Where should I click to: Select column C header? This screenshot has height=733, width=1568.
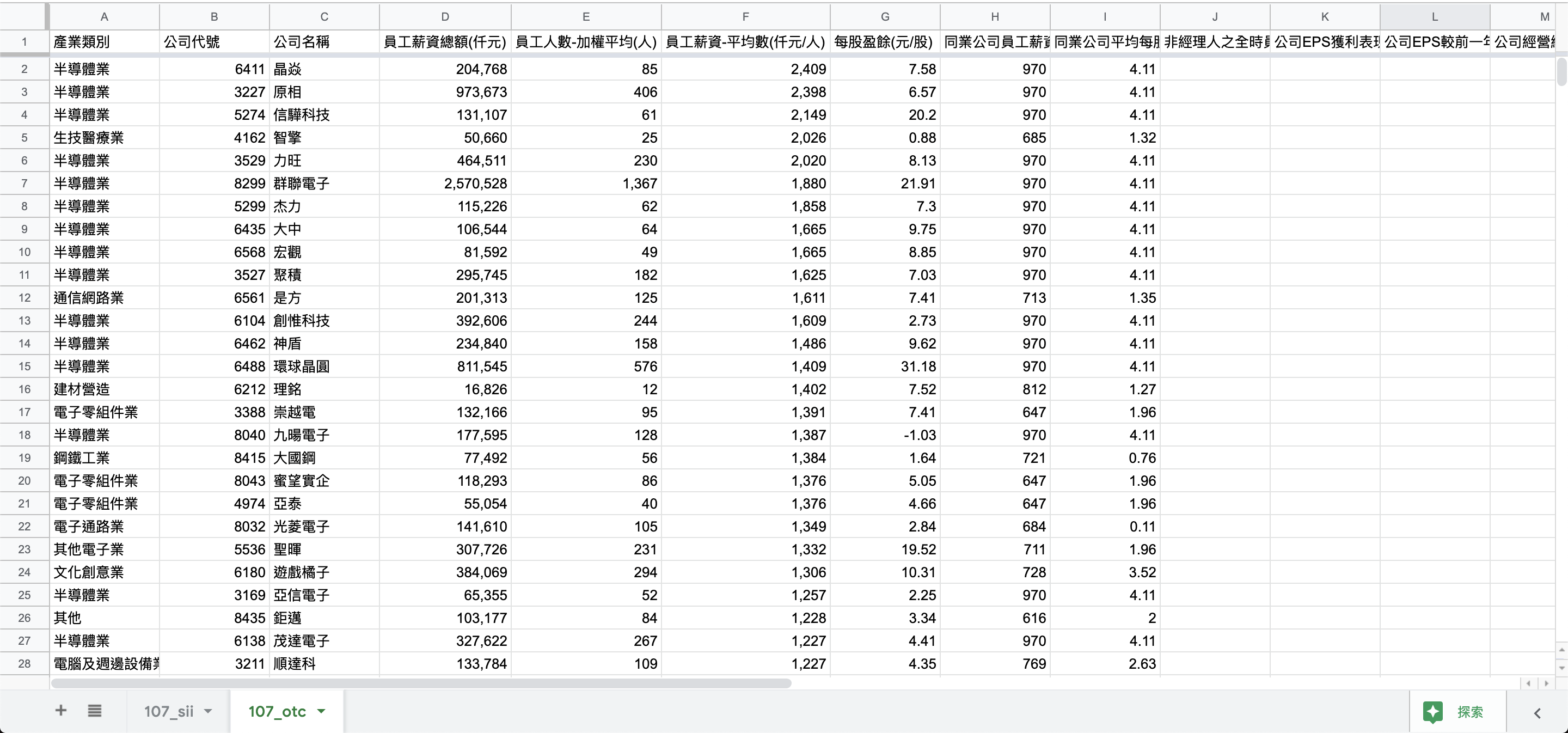coord(324,16)
